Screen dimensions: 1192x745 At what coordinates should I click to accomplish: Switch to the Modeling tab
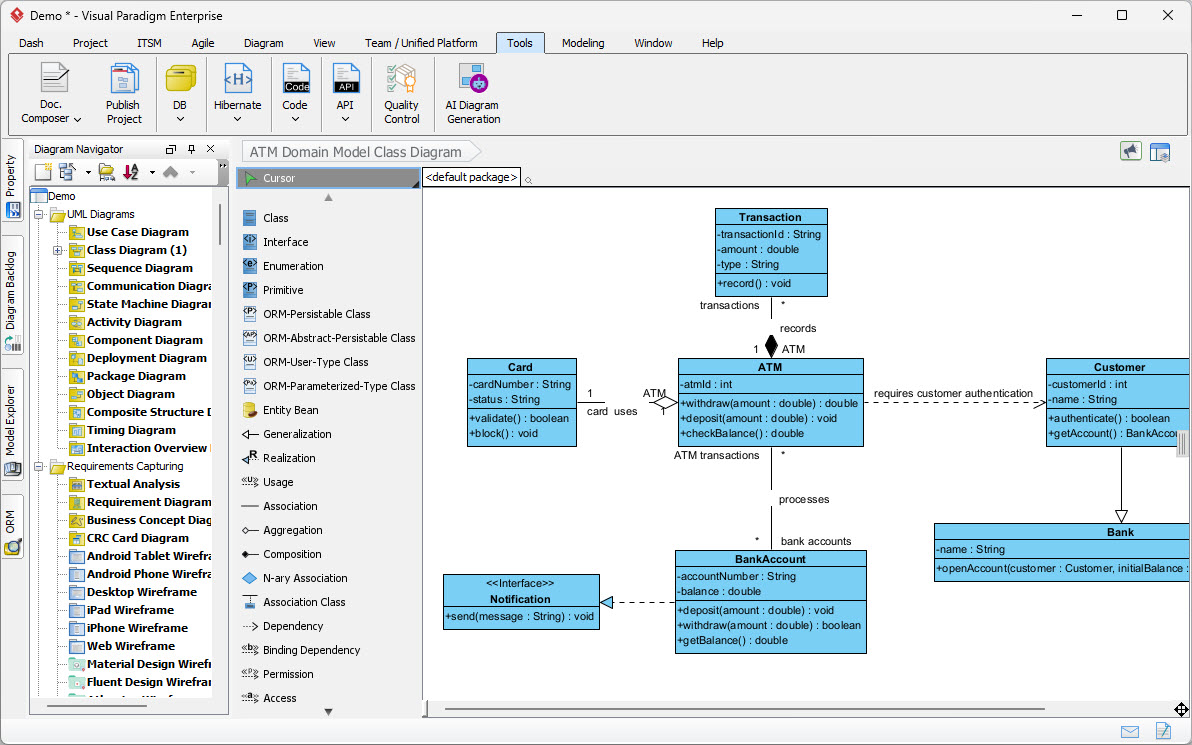583,43
